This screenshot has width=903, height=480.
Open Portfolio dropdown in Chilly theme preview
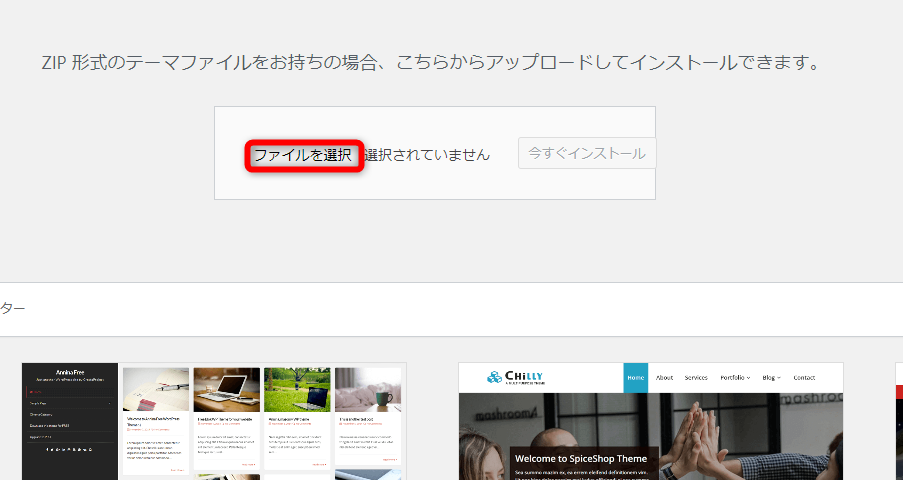[735, 378]
